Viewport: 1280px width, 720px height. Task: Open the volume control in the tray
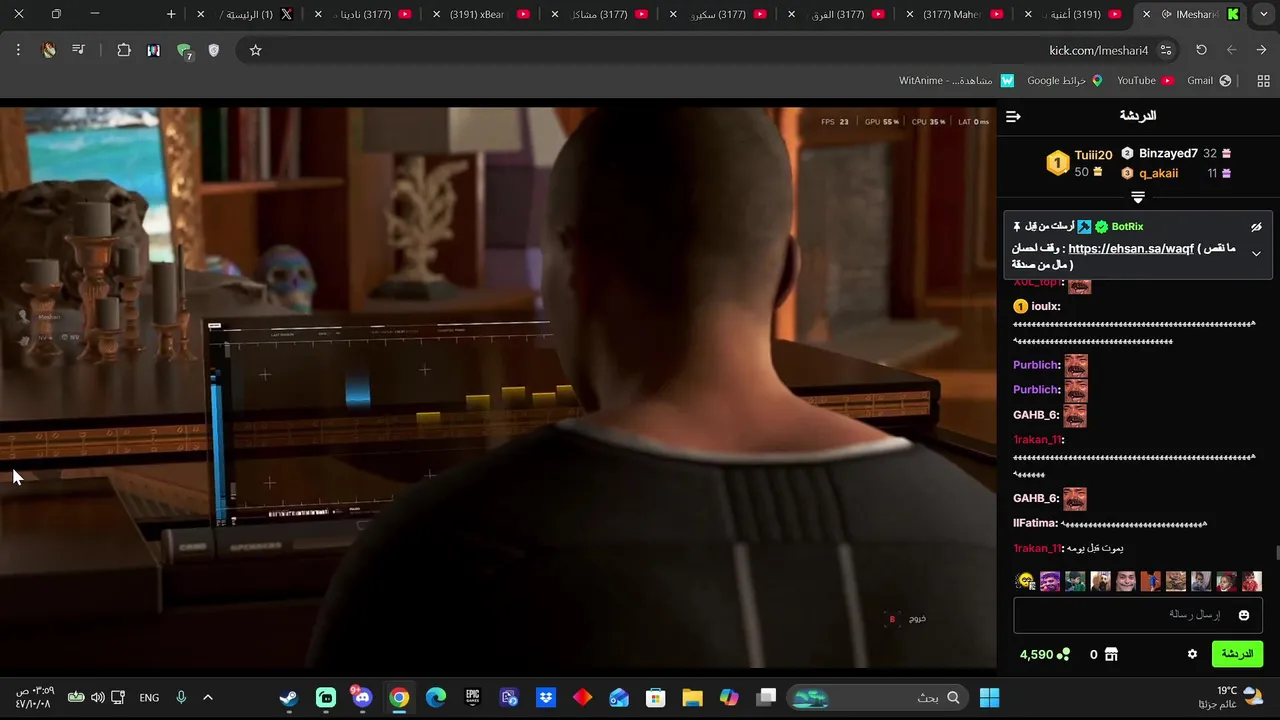click(x=97, y=697)
